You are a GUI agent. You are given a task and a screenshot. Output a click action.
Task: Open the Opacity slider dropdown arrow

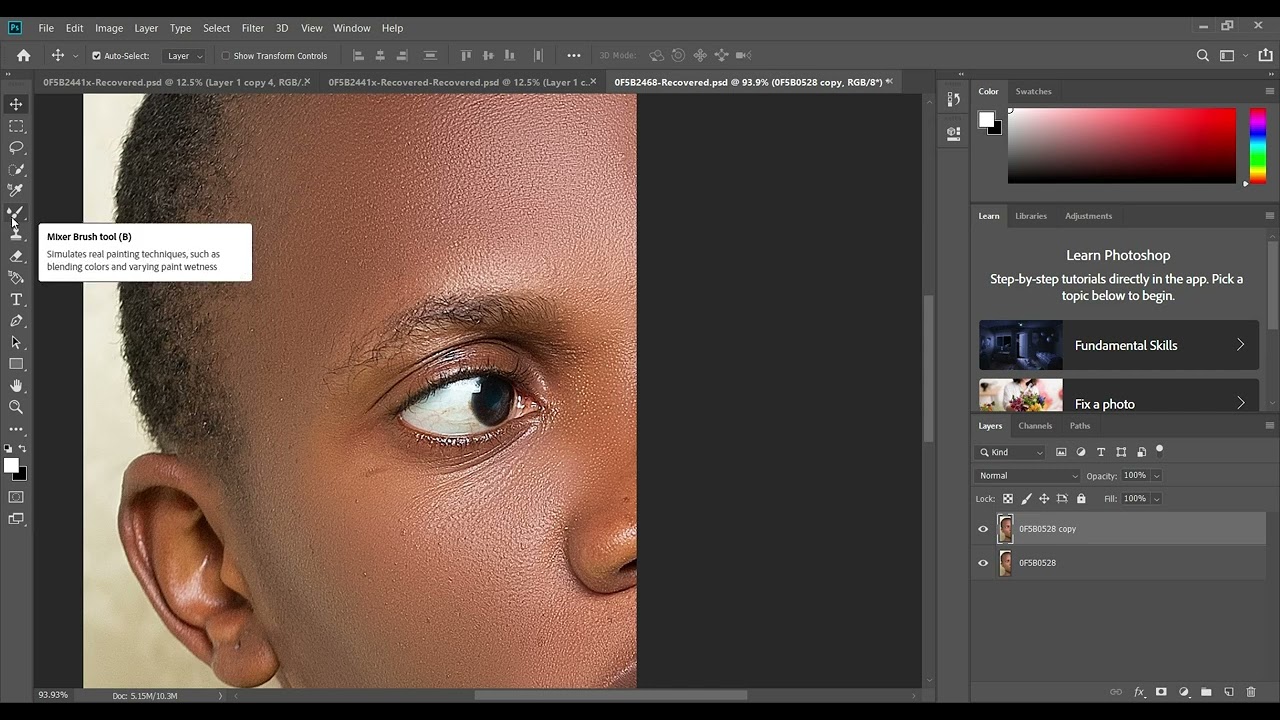tap(1157, 476)
